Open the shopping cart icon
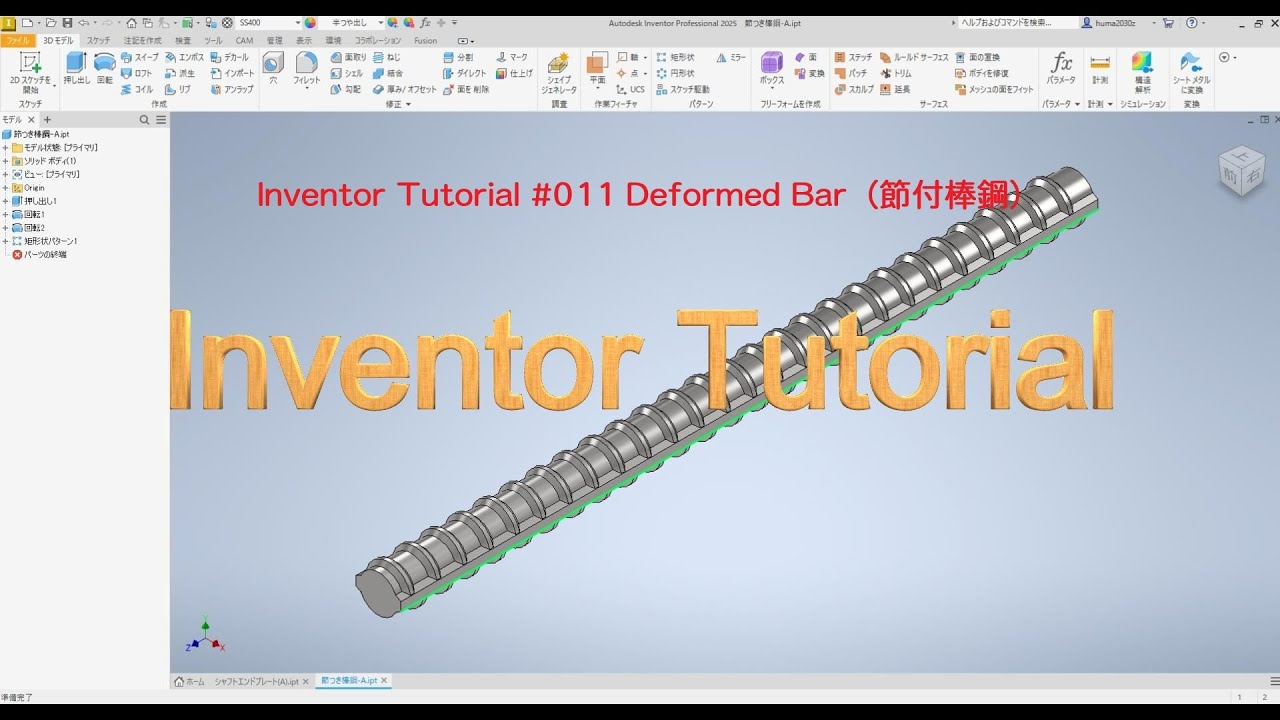 click(1168, 22)
